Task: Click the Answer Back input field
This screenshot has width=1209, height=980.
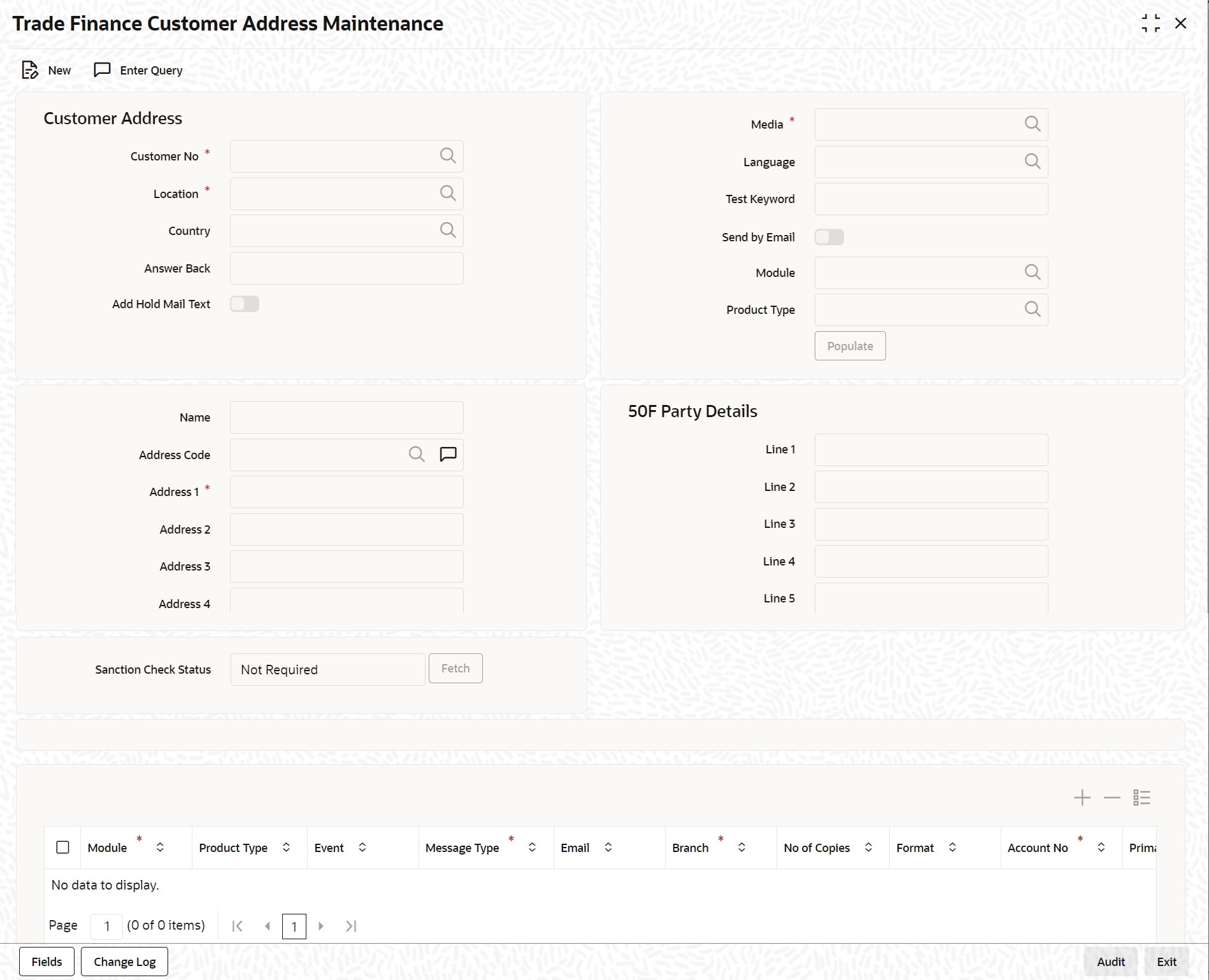Action: click(347, 268)
